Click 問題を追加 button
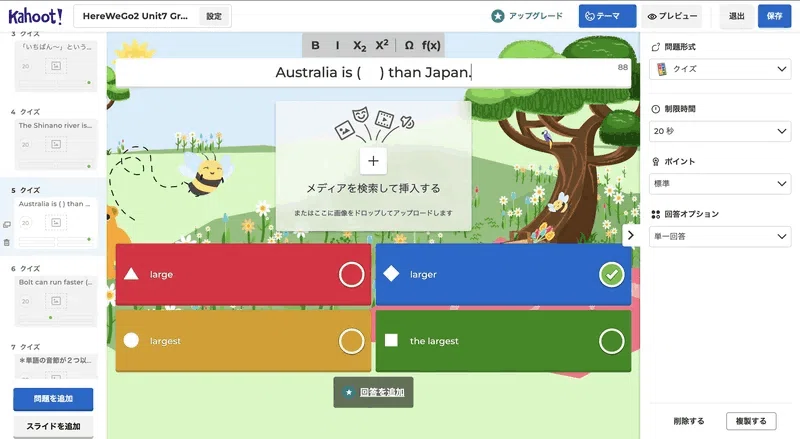The image size is (800, 439). coord(53,399)
